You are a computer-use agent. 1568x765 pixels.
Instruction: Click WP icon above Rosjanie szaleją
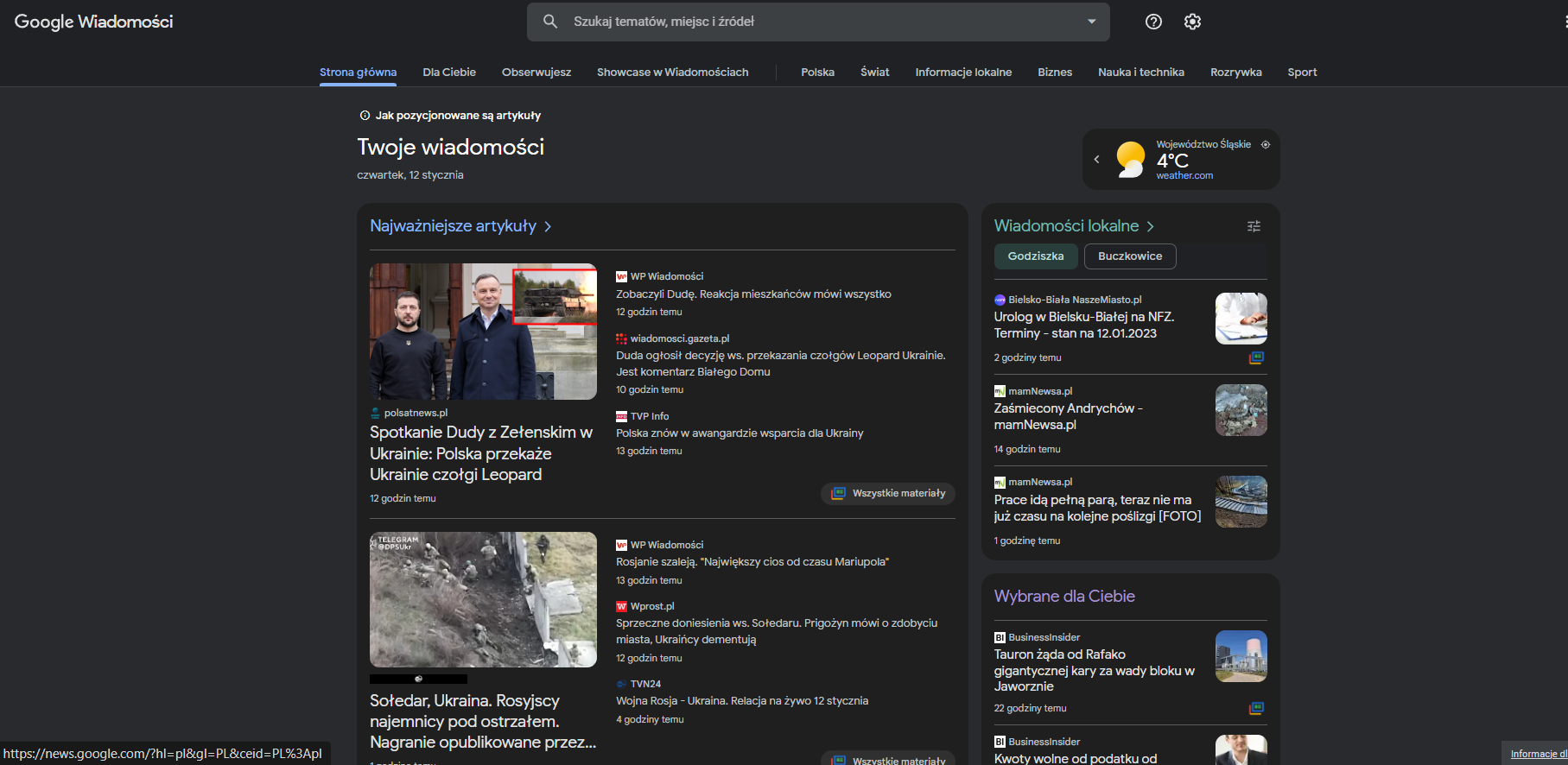tap(621, 545)
